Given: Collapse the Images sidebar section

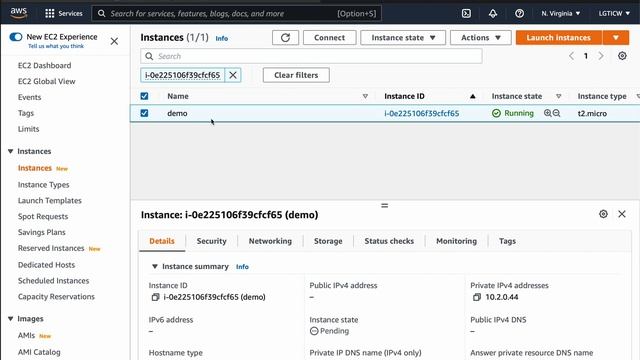Looking at the screenshot, I should [11, 319].
